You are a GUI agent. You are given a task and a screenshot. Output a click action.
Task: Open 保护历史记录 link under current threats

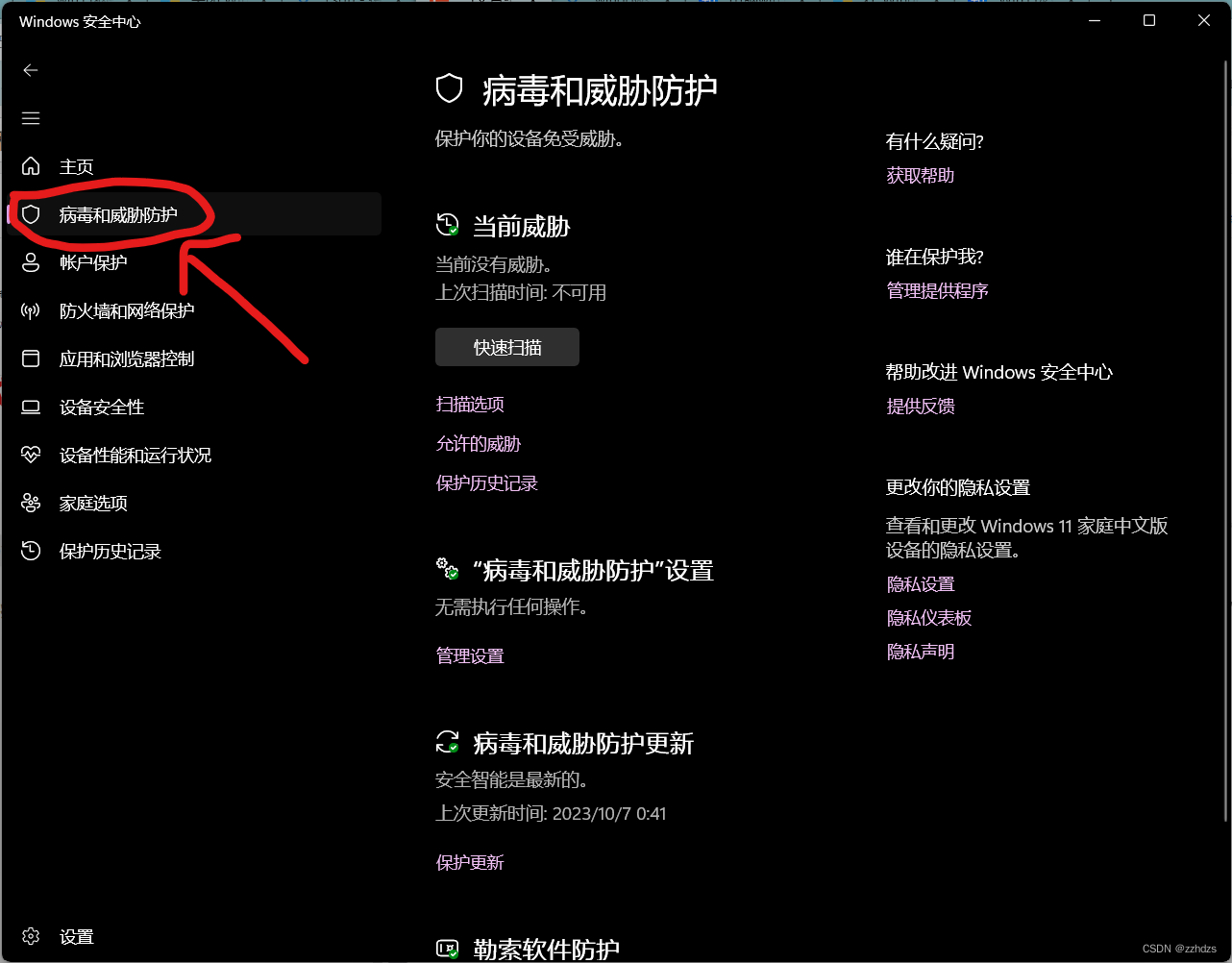coord(487,483)
